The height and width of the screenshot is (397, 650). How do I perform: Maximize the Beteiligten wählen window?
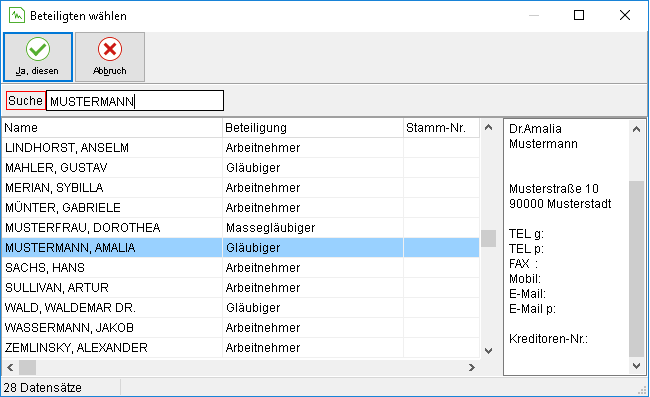[x=579, y=15]
